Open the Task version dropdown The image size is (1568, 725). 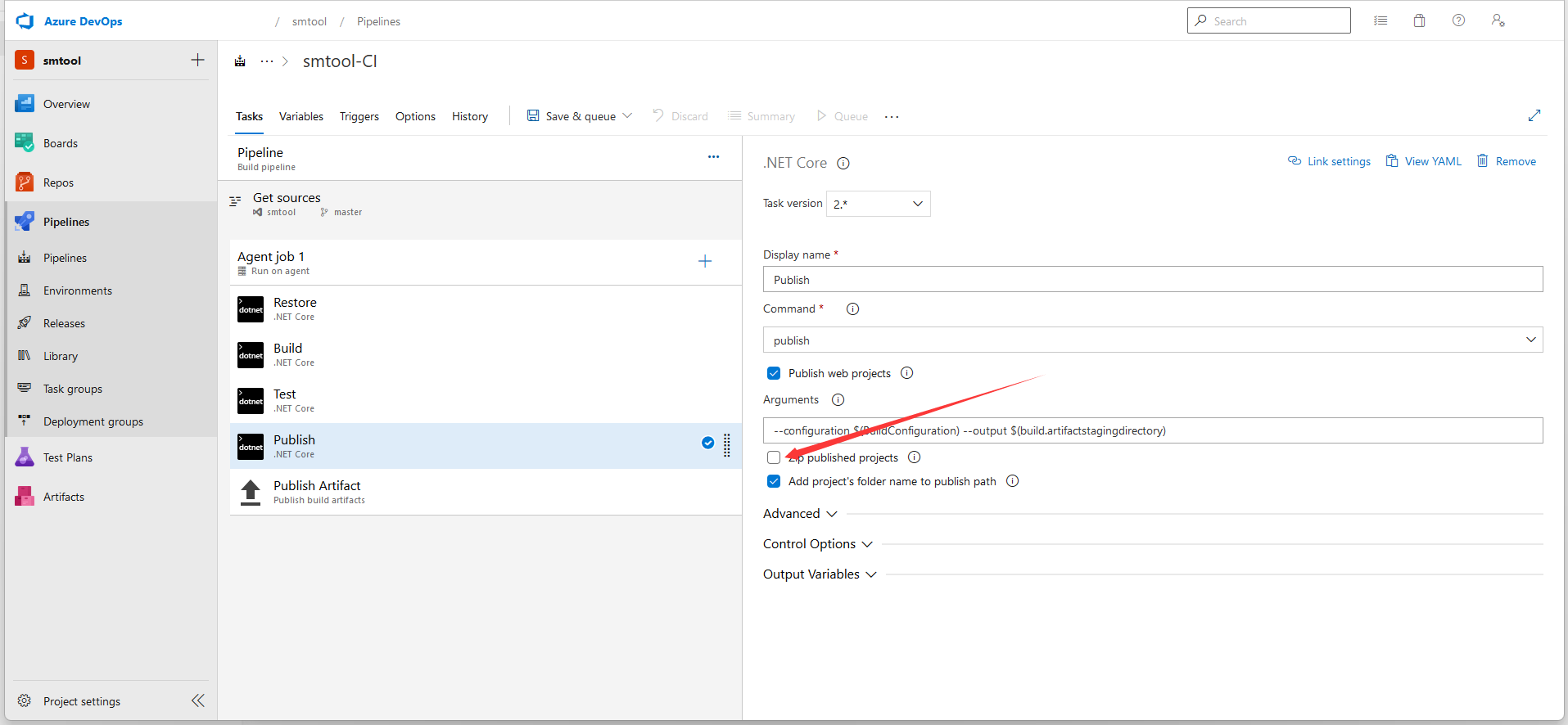click(878, 204)
